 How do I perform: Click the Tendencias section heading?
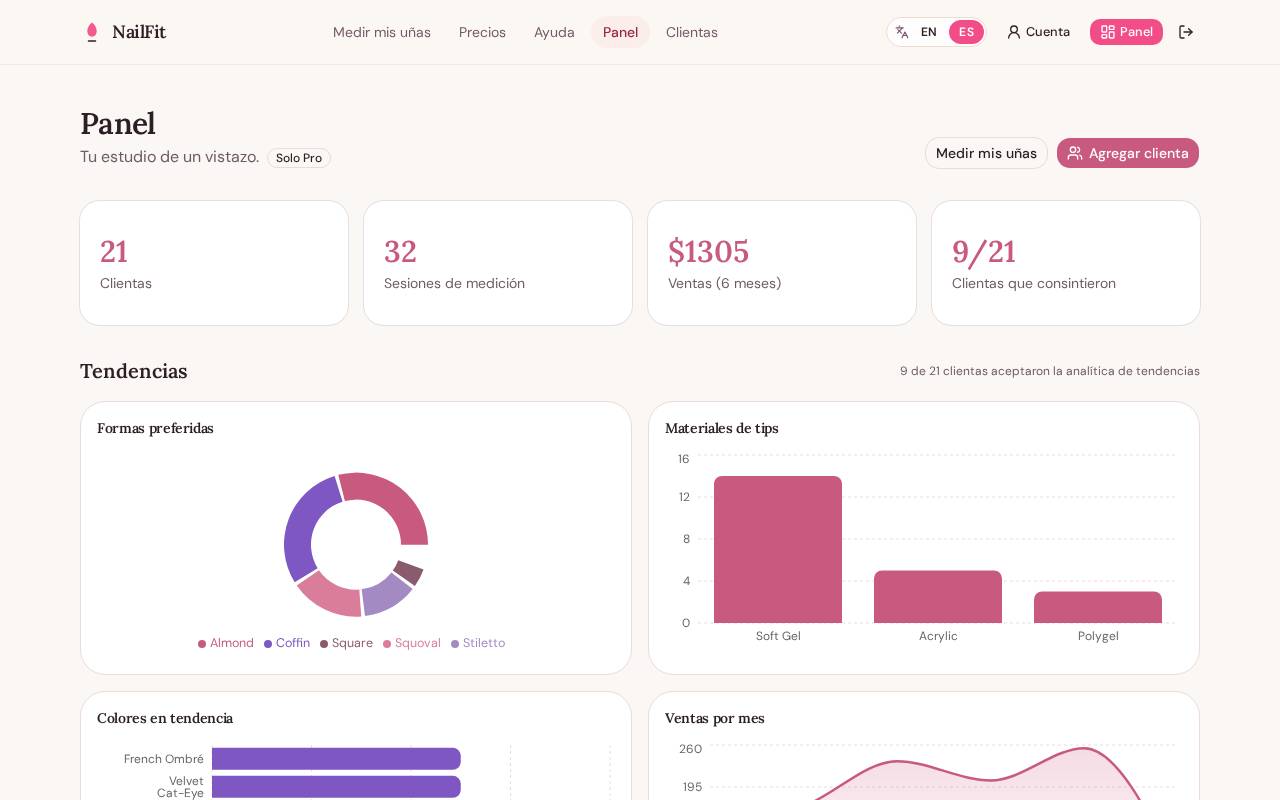[134, 371]
